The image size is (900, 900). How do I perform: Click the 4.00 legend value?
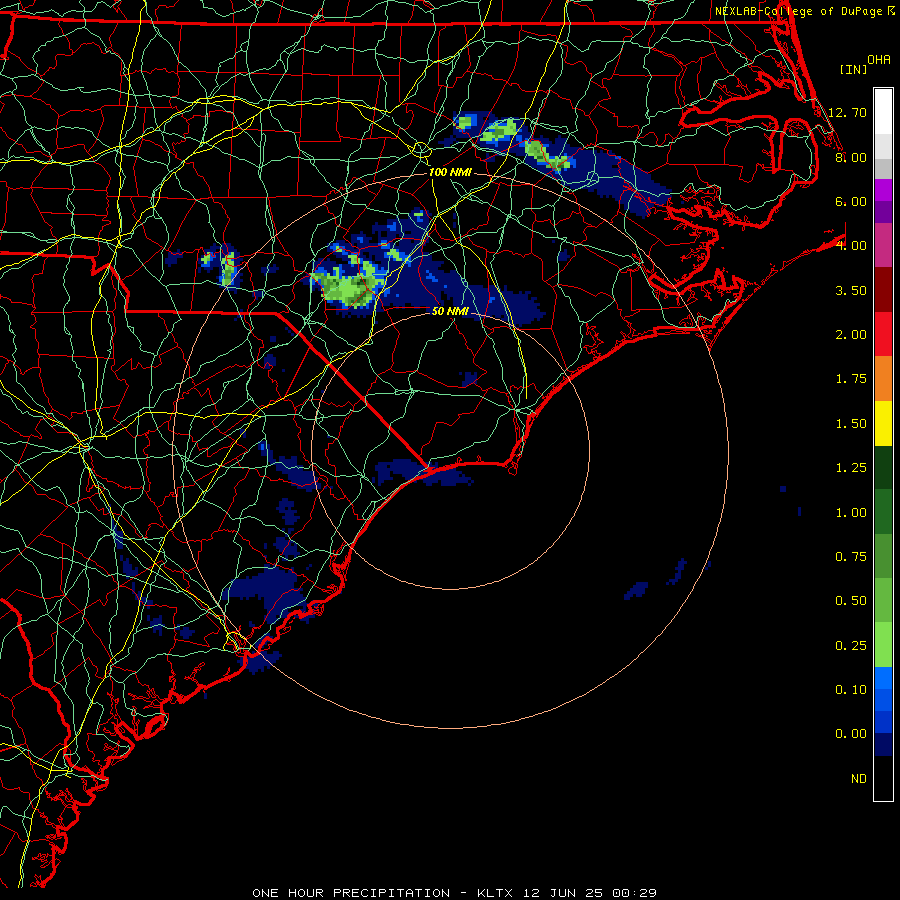click(851, 246)
